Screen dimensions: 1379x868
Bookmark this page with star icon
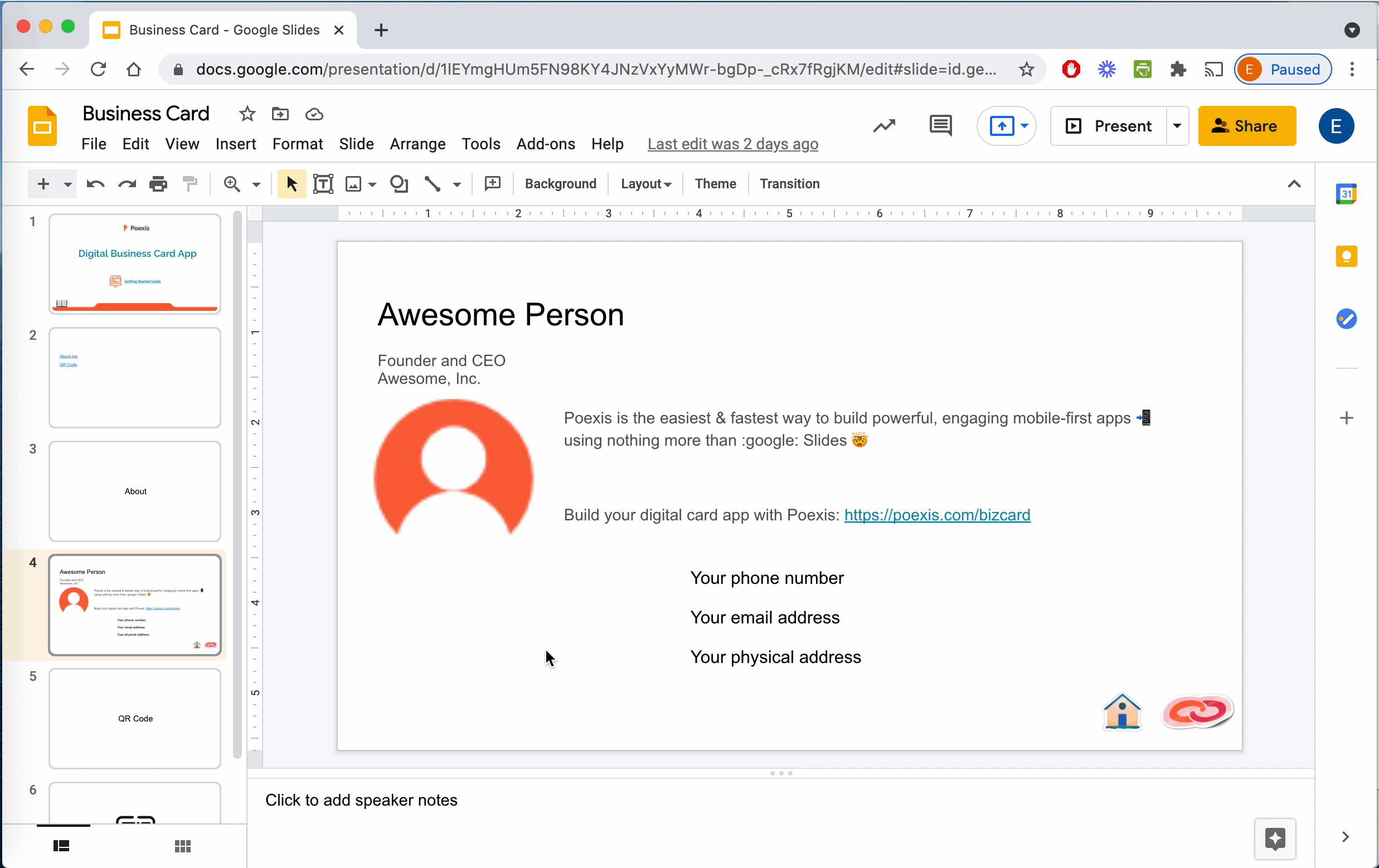[1026, 70]
